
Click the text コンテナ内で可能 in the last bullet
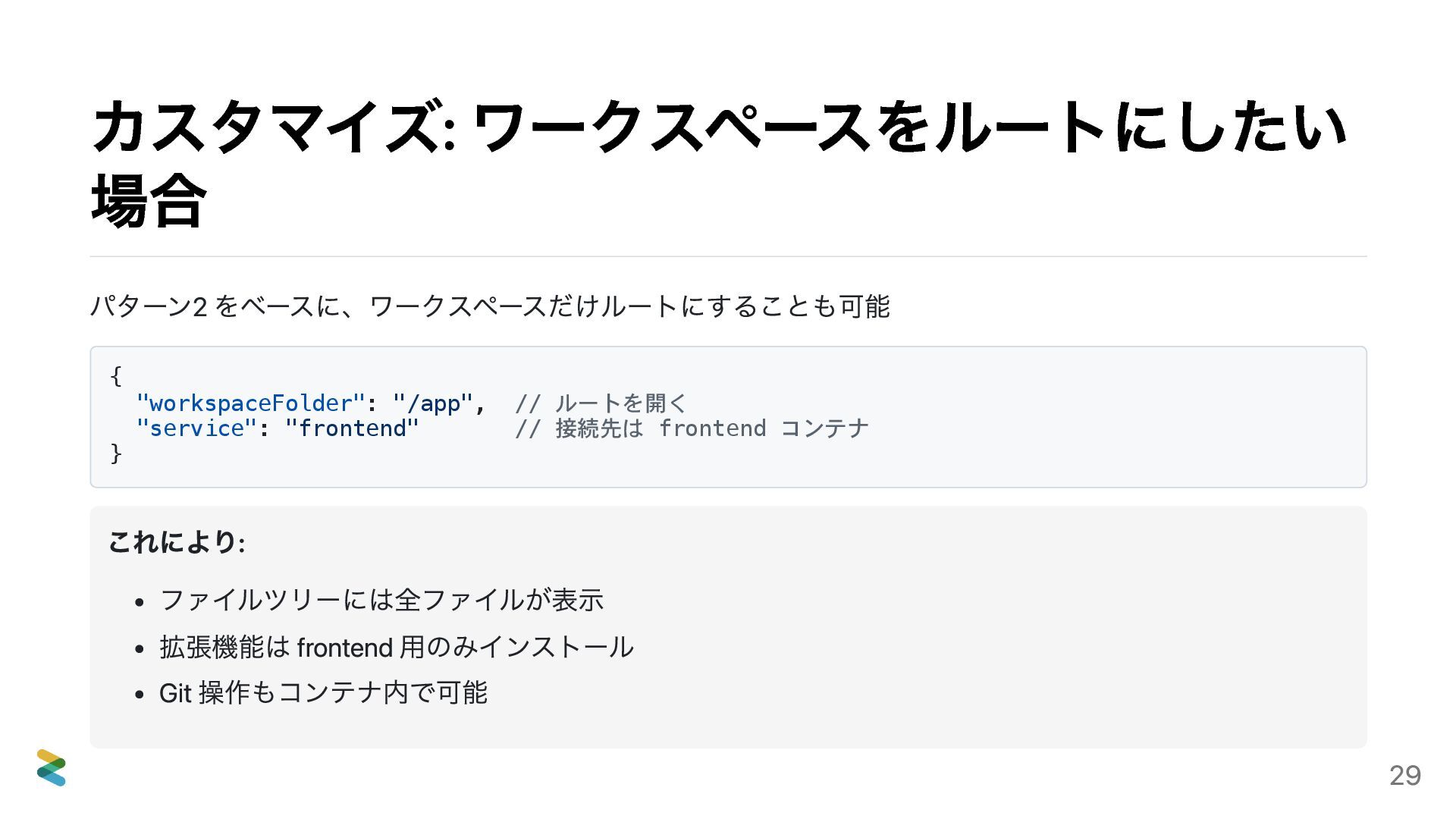383,692
